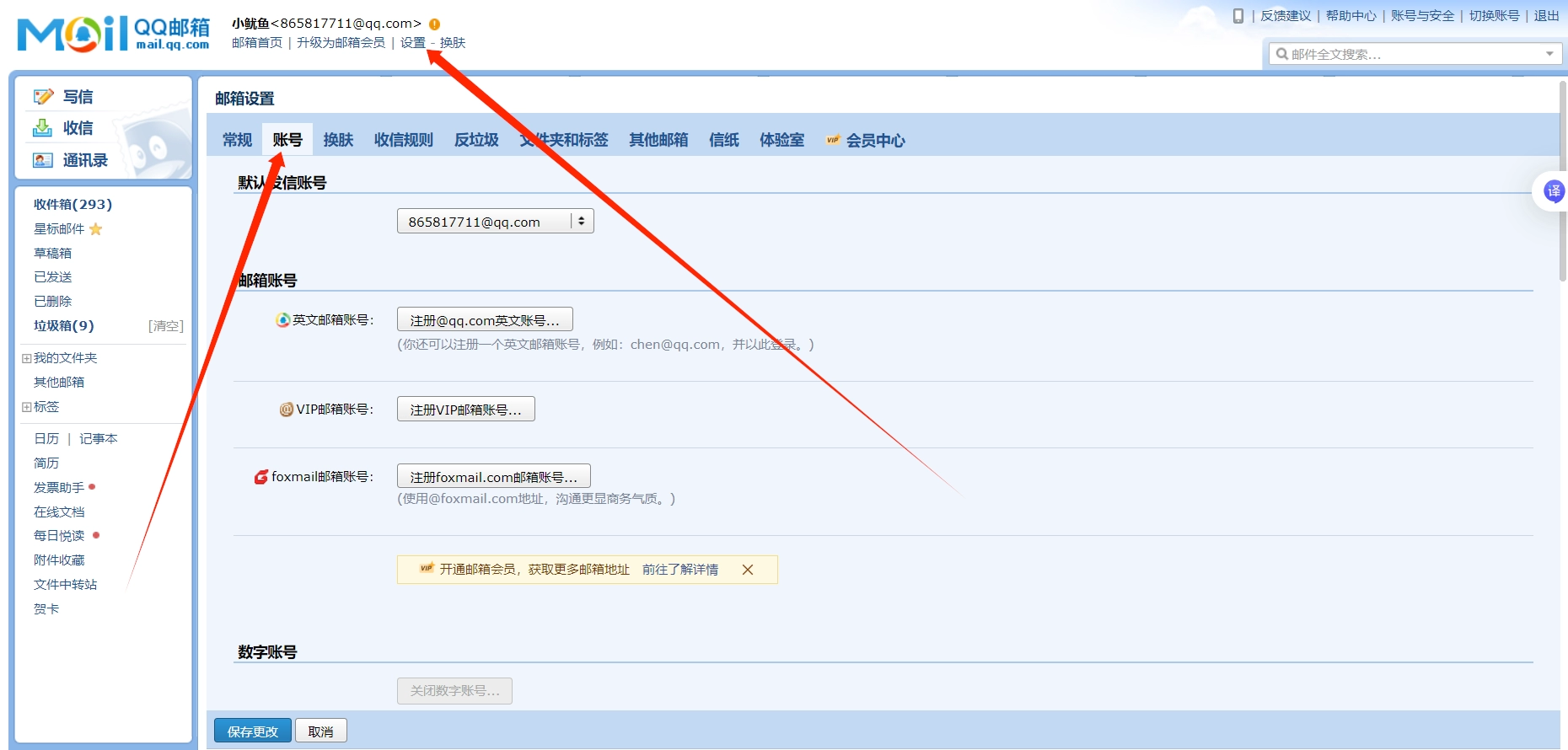The width and height of the screenshot is (1568, 750).
Task: Click 退出 to log out
Action: (x=1546, y=16)
